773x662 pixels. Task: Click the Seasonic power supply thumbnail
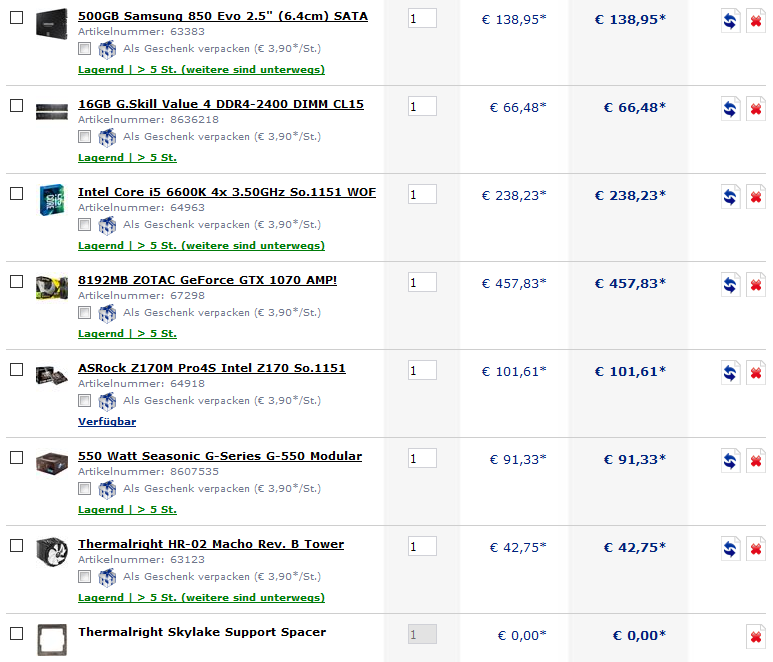[52, 464]
